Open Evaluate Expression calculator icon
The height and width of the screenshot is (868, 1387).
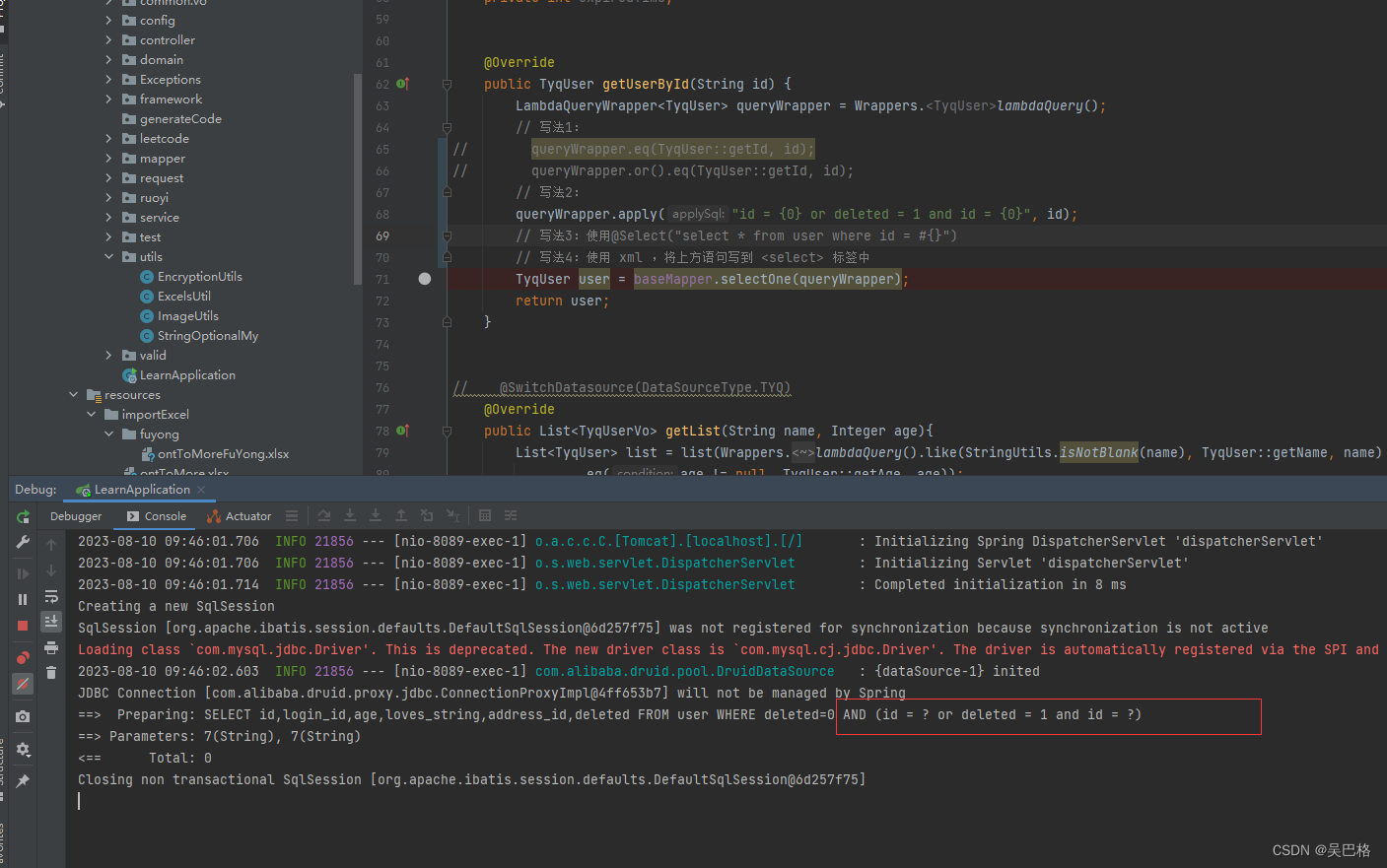(485, 515)
